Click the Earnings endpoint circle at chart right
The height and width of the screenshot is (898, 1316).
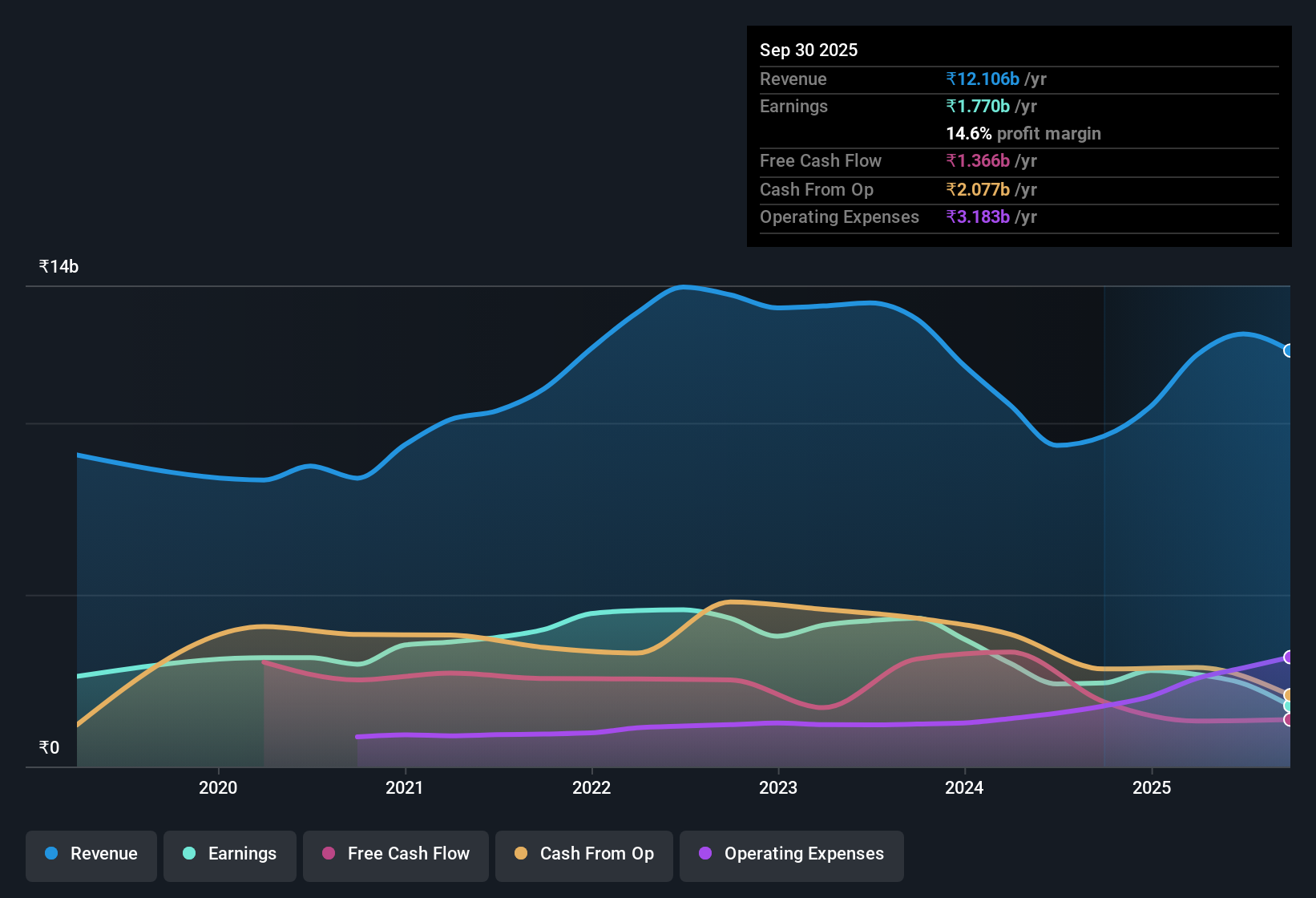click(x=1287, y=706)
